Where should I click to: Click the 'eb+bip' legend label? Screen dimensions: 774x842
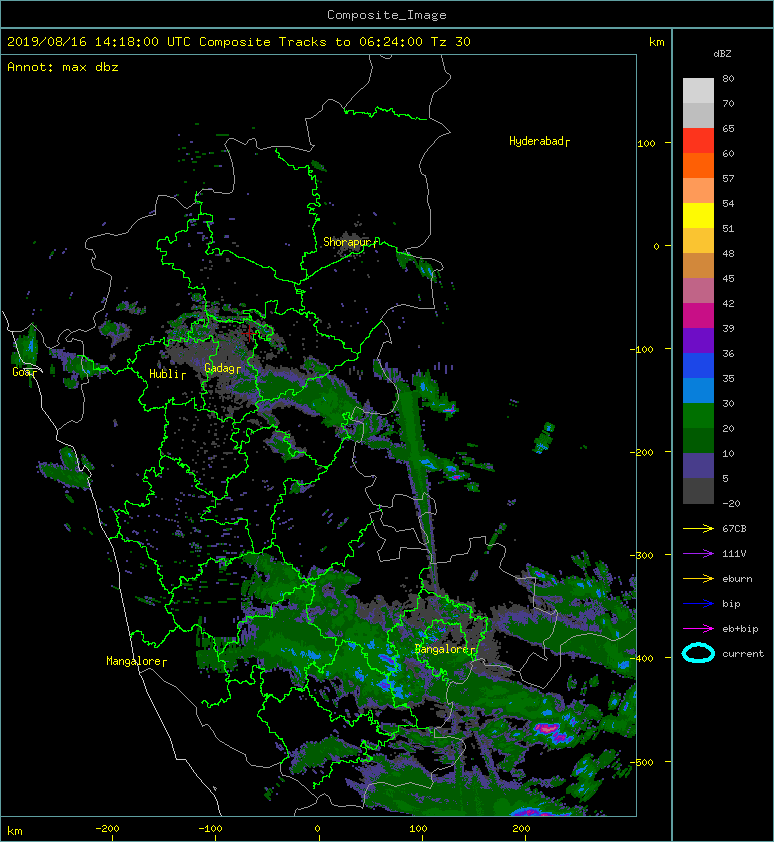click(x=740, y=629)
